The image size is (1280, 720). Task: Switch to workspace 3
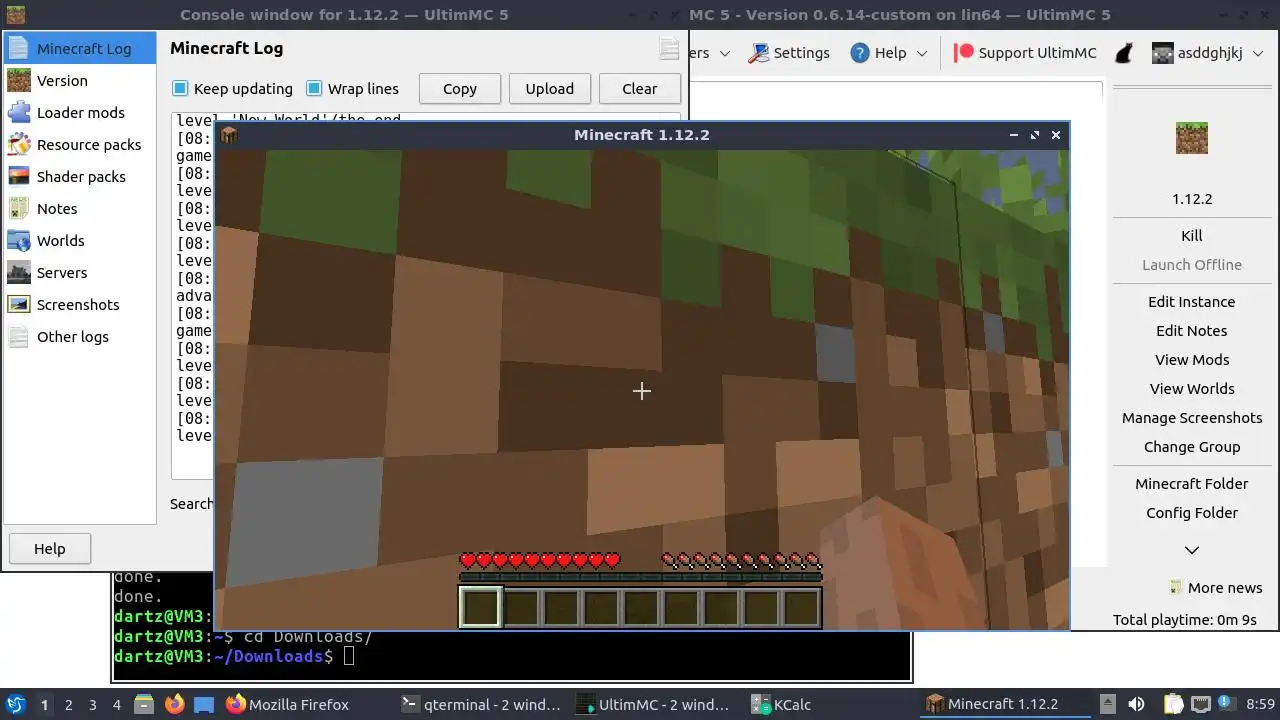click(x=93, y=705)
